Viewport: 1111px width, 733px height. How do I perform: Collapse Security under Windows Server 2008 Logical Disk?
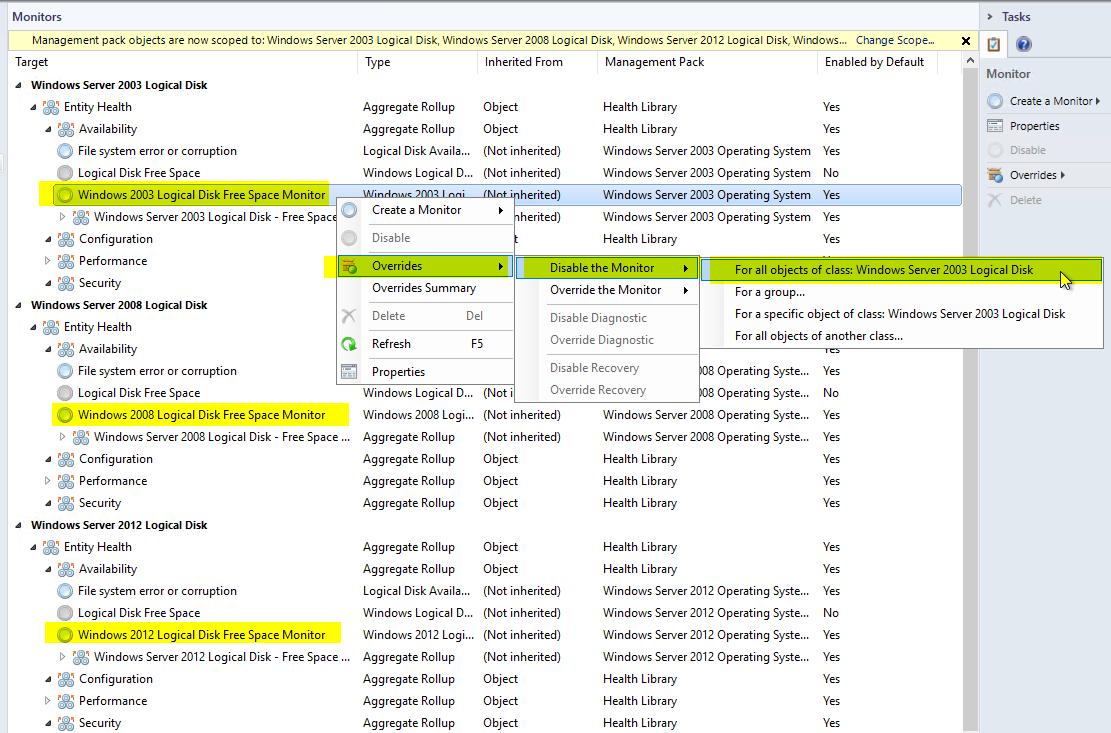(x=47, y=503)
